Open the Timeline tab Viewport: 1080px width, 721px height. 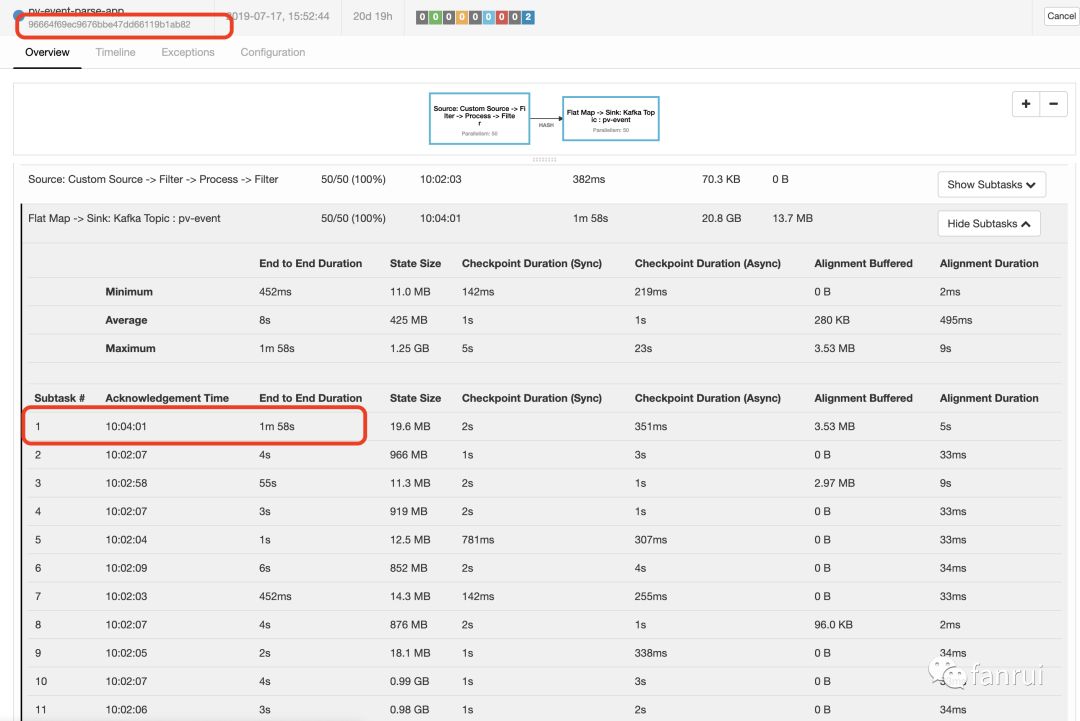(x=115, y=52)
